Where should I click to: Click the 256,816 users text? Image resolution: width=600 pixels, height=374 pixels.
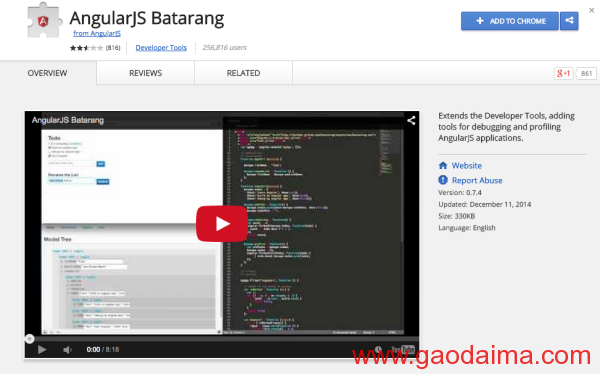pyautogui.click(x=224, y=47)
